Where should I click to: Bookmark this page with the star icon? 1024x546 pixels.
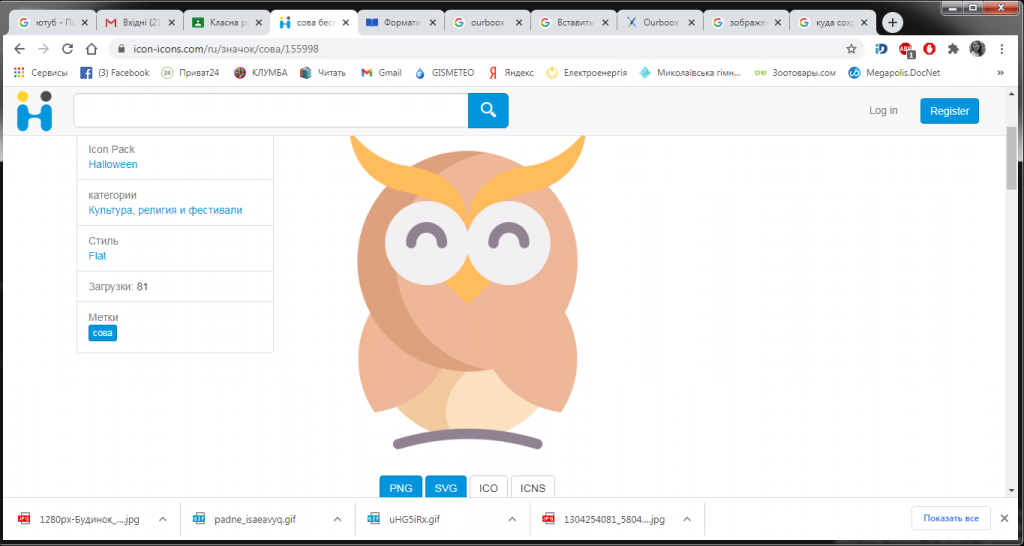851,49
